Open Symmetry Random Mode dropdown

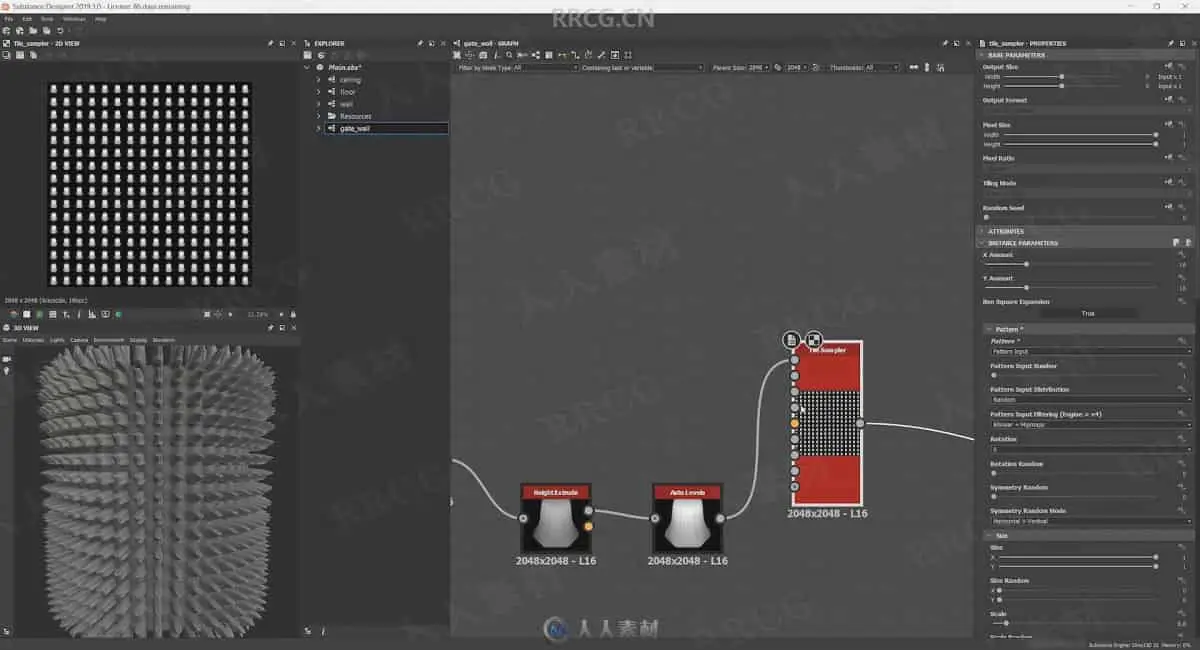point(1091,522)
